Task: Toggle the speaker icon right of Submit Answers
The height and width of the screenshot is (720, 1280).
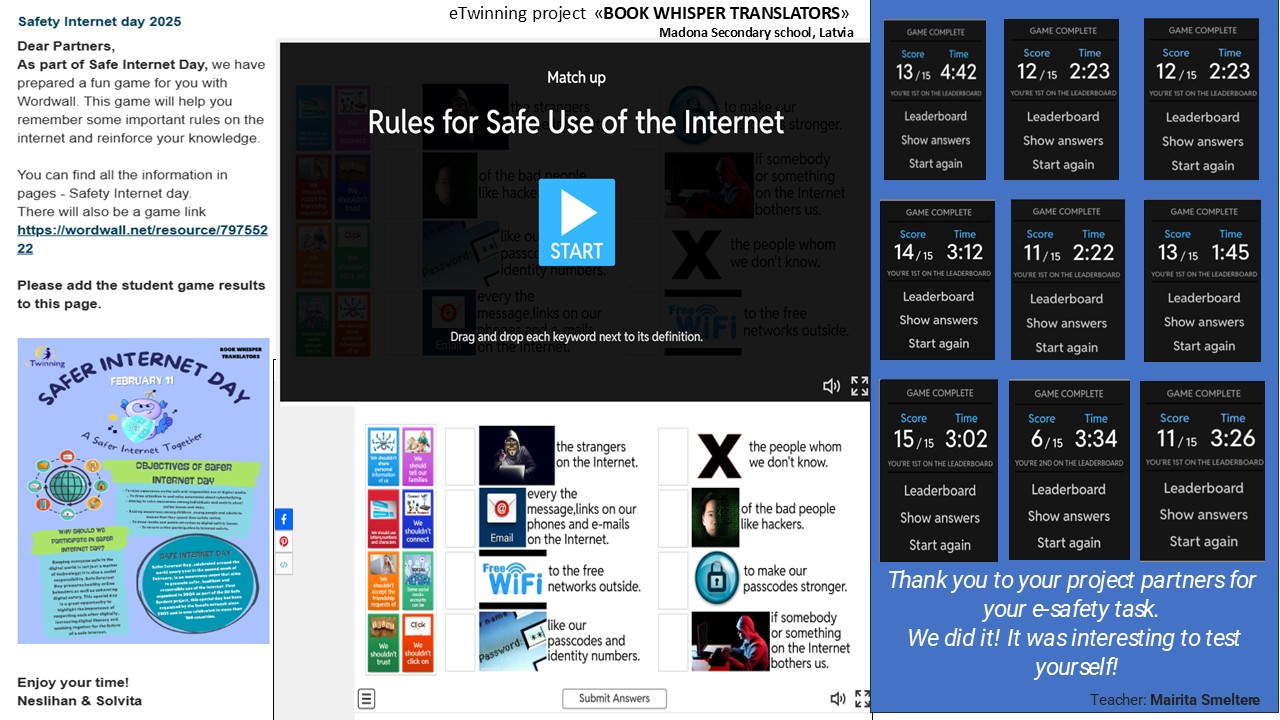Action: click(x=838, y=698)
